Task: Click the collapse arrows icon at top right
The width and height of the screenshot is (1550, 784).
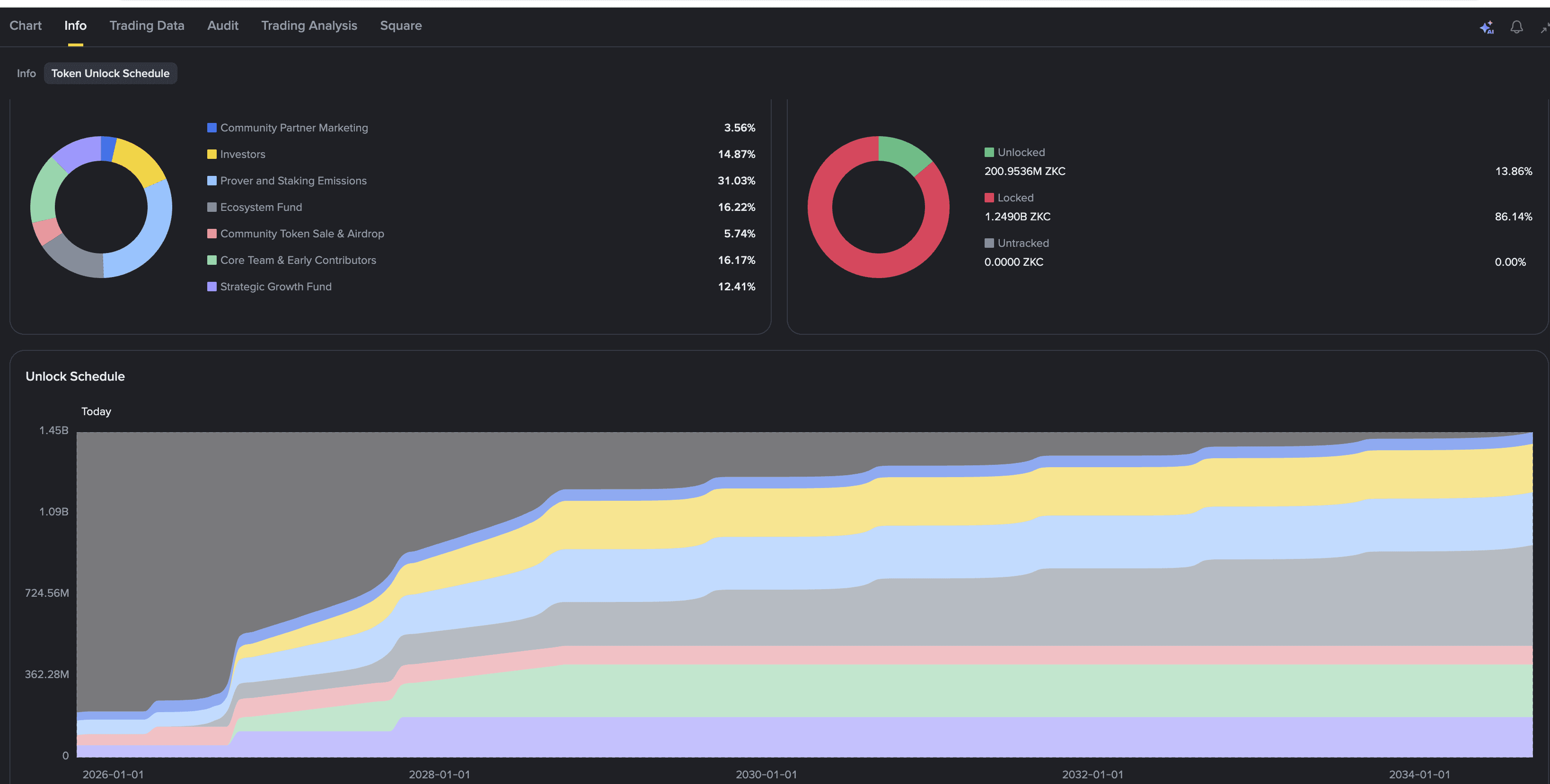Action: pos(1544,27)
